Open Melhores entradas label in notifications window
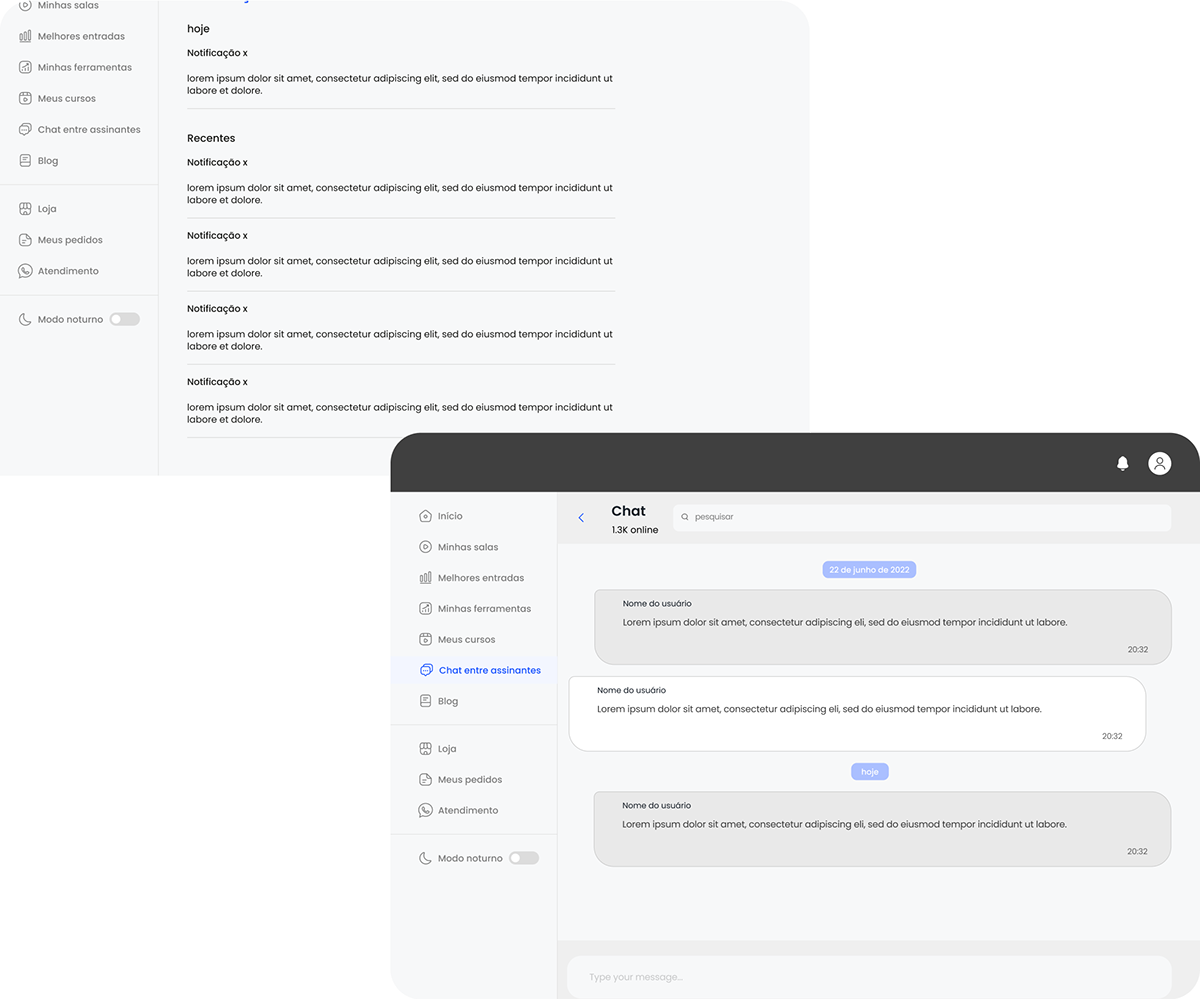Viewport: 1200px width, 999px height. click(81, 36)
